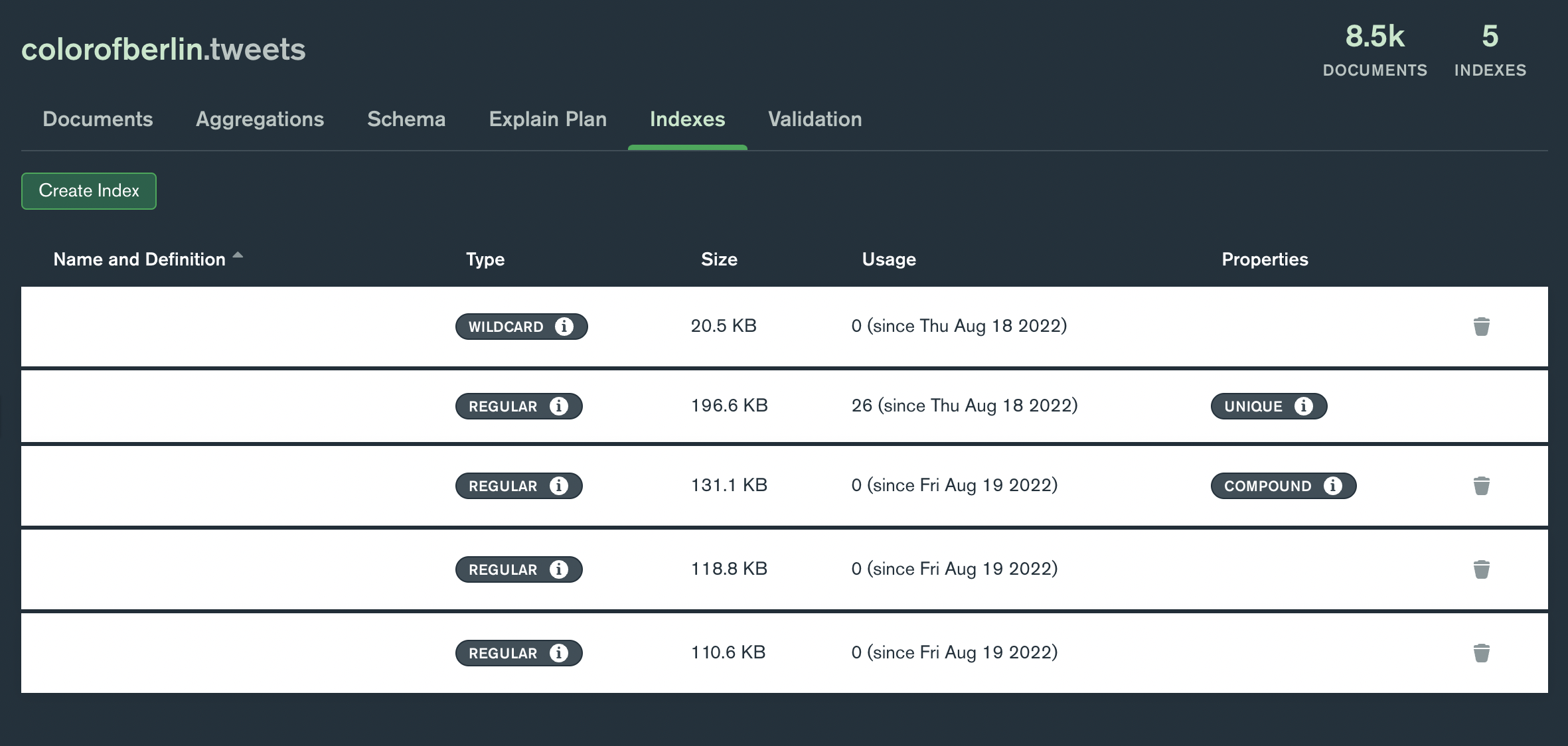This screenshot has height=746, width=1568.
Task: Open info icon on WILDCARD badge
Action: 564,327
